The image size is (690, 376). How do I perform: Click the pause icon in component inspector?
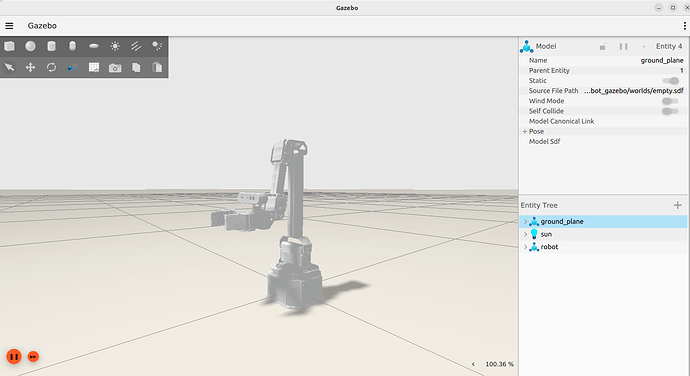pos(624,46)
